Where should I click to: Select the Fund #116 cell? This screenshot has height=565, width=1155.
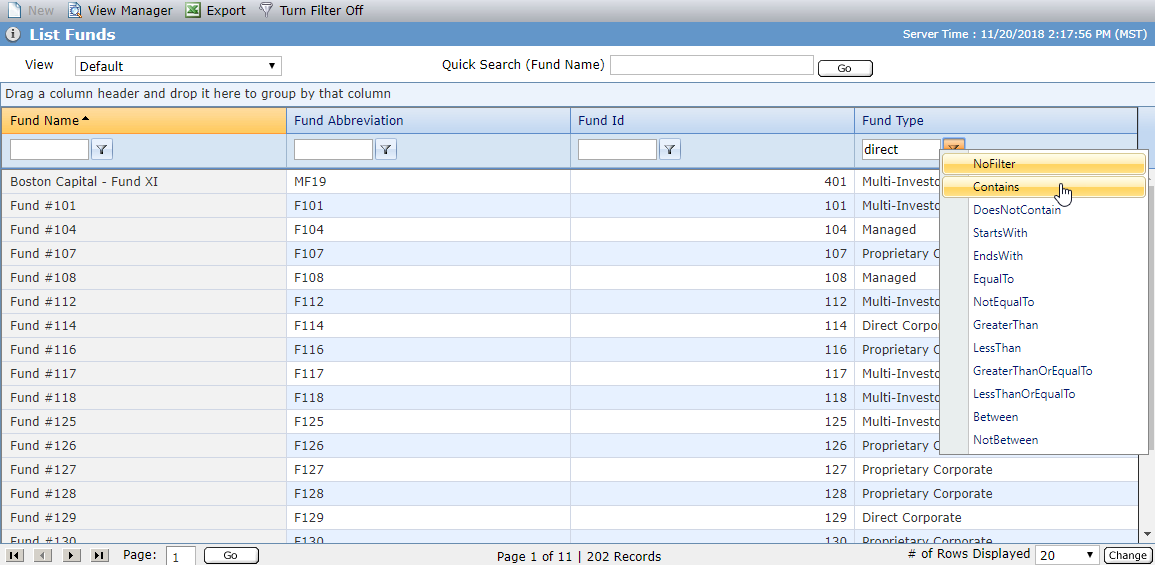[144, 349]
